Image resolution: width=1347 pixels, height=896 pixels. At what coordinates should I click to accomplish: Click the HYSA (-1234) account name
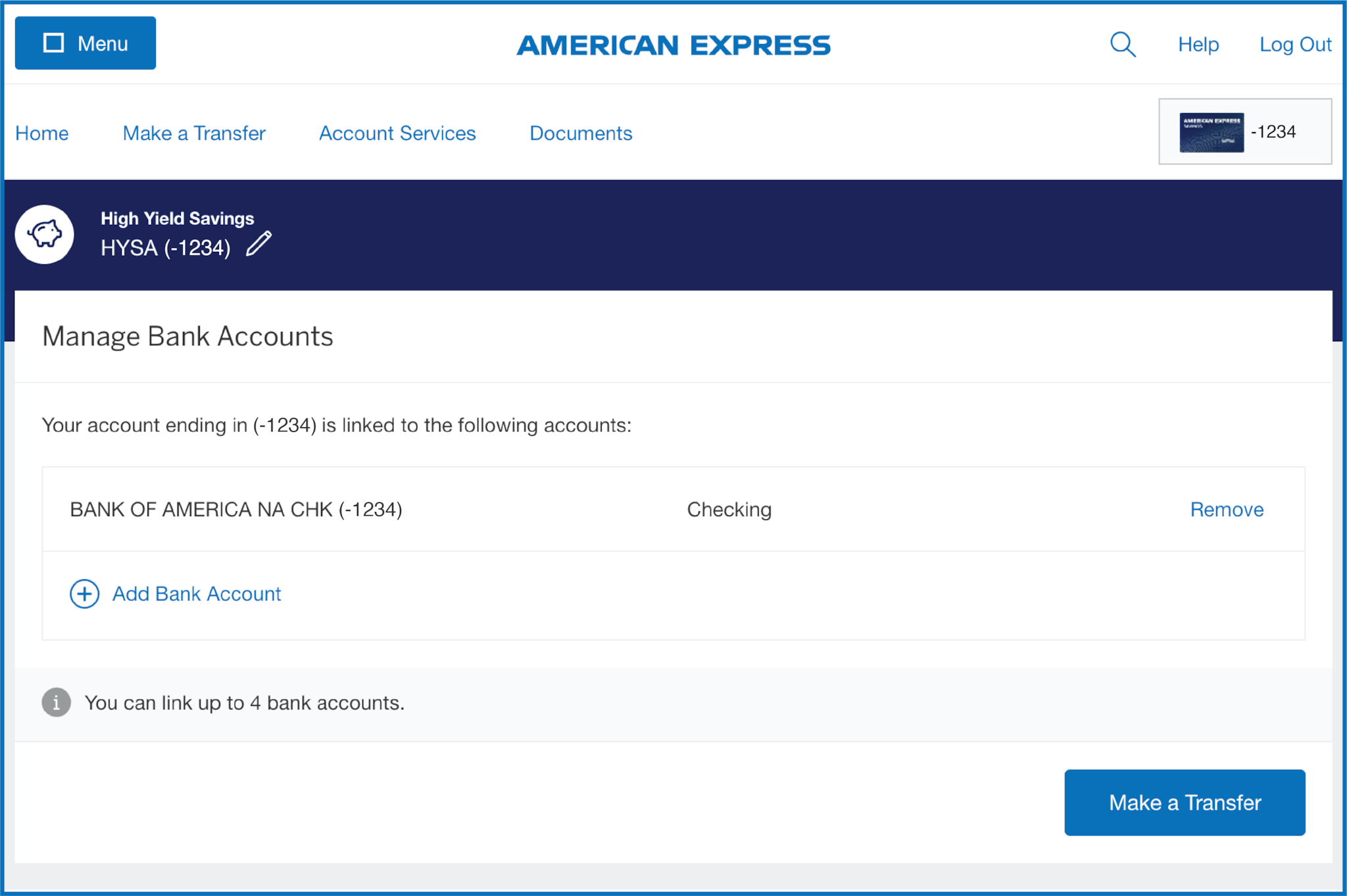[x=166, y=248]
